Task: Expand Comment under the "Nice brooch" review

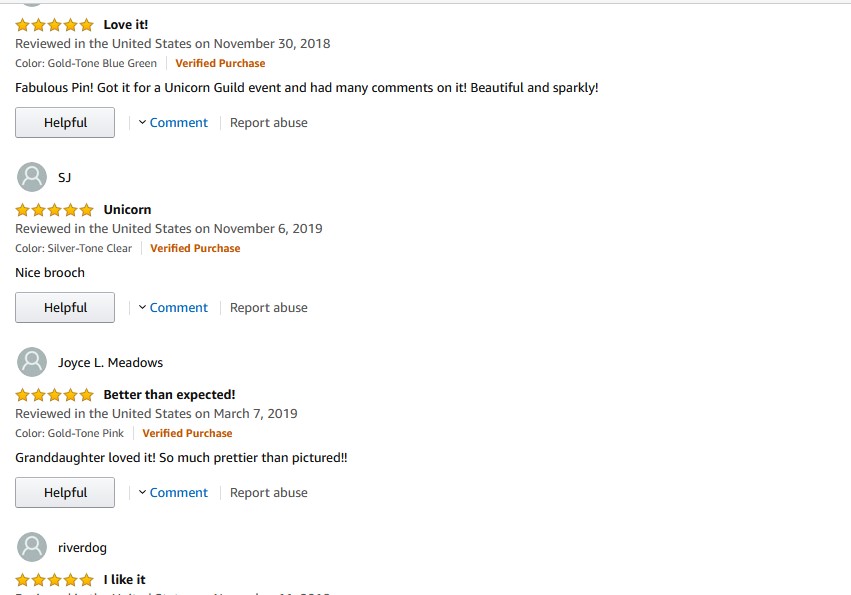Action: coord(173,308)
